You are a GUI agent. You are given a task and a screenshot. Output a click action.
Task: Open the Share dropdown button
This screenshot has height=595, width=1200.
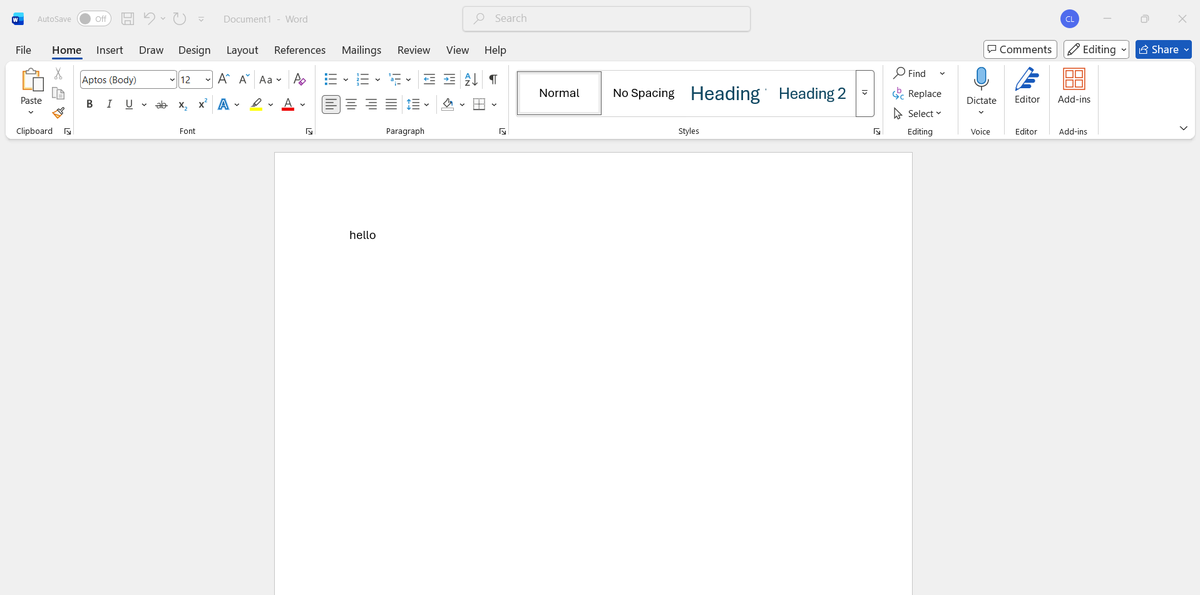point(1164,49)
